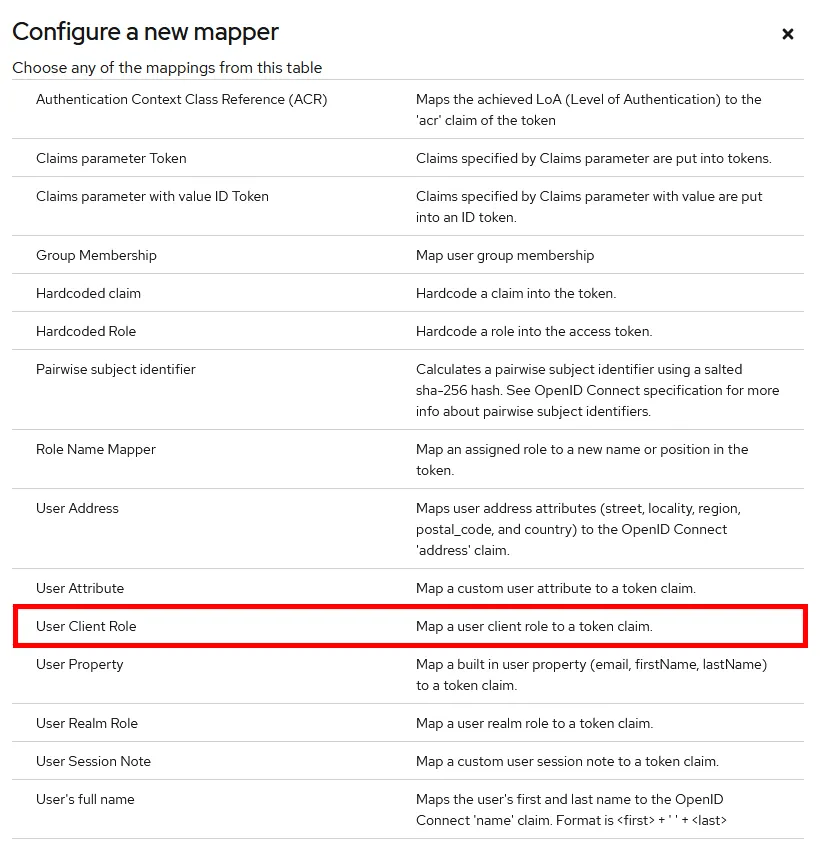This screenshot has width=822, height=855.
Task: Select Authentication Context Class Reference (ACR) mapper
Action: 181,100
